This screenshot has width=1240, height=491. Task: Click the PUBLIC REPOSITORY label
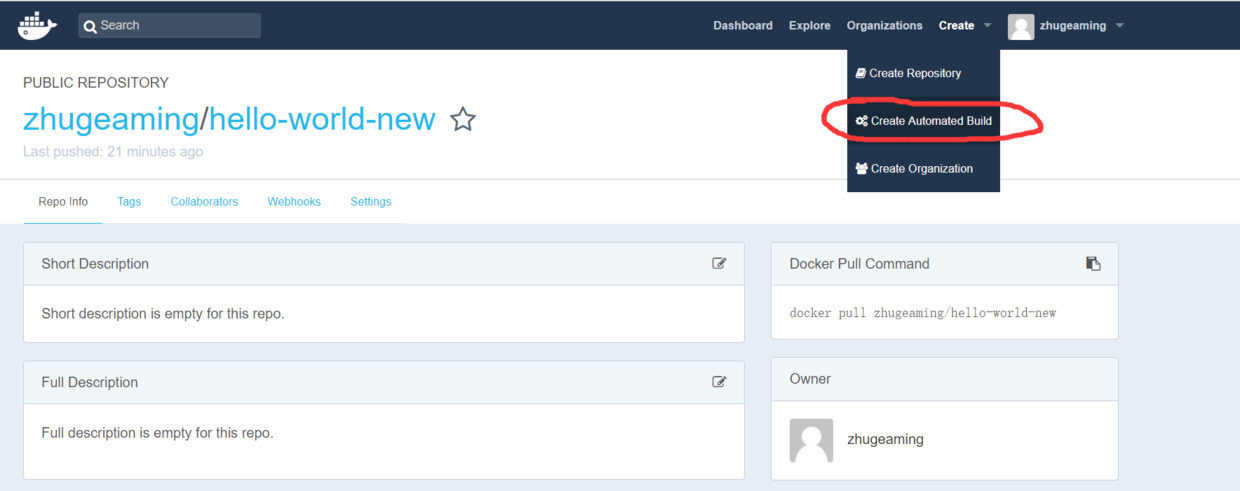96,83
